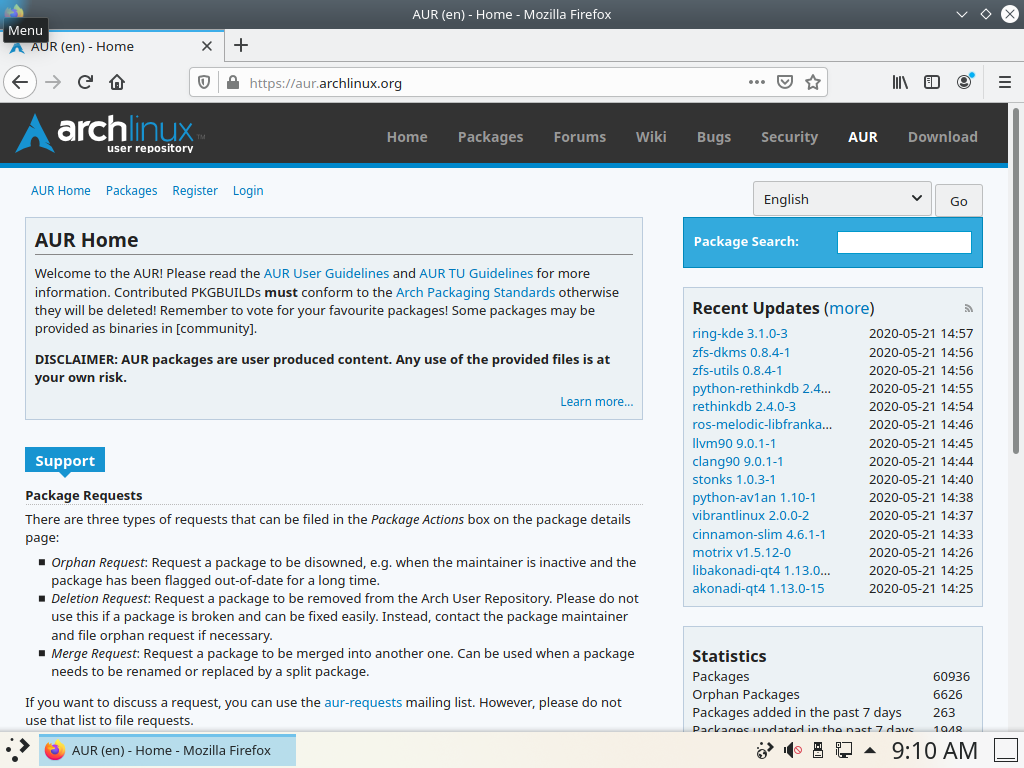Image resolution: width=1024 pixels, height=768 pixels.
Task: Open the Arch Packaging Standards link
Action: 475,293
